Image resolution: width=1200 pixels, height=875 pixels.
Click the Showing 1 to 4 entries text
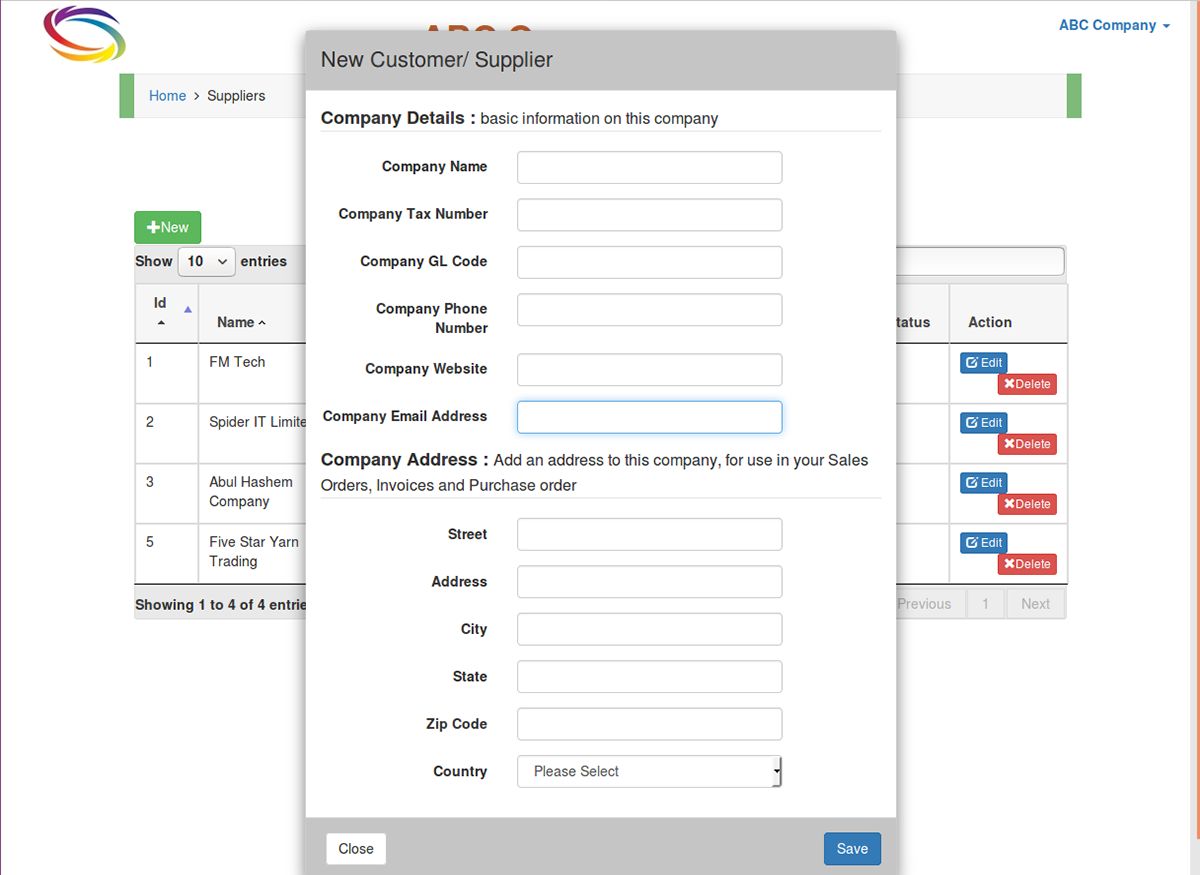point(221,604)
